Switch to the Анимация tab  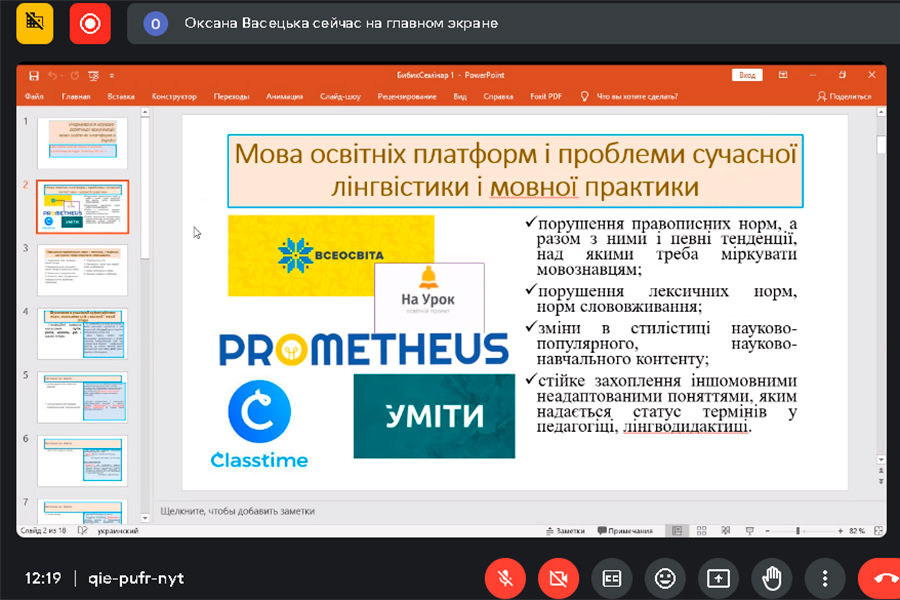[284, 96]
